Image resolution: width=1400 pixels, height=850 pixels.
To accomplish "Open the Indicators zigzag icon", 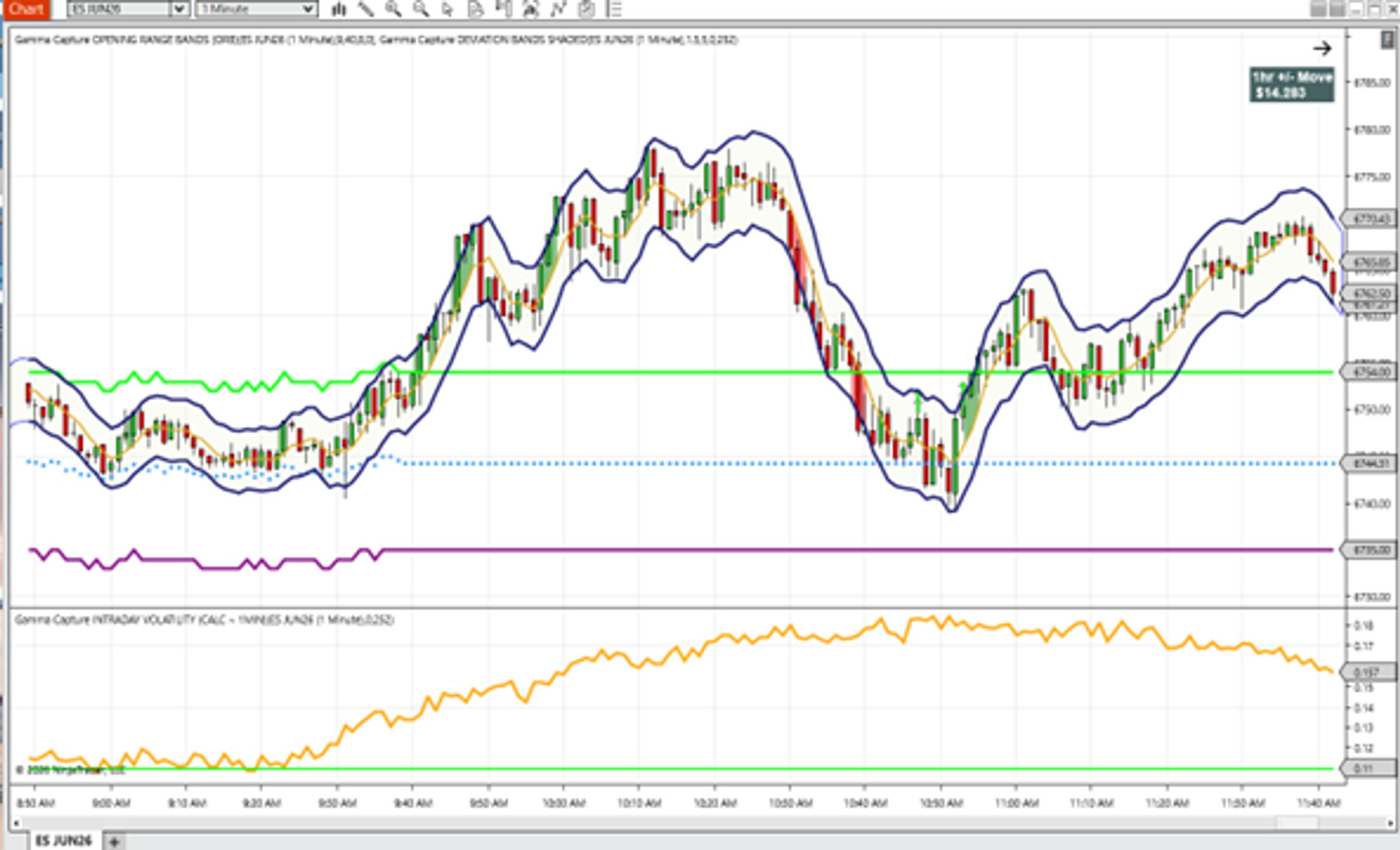I will coord(558,9).
